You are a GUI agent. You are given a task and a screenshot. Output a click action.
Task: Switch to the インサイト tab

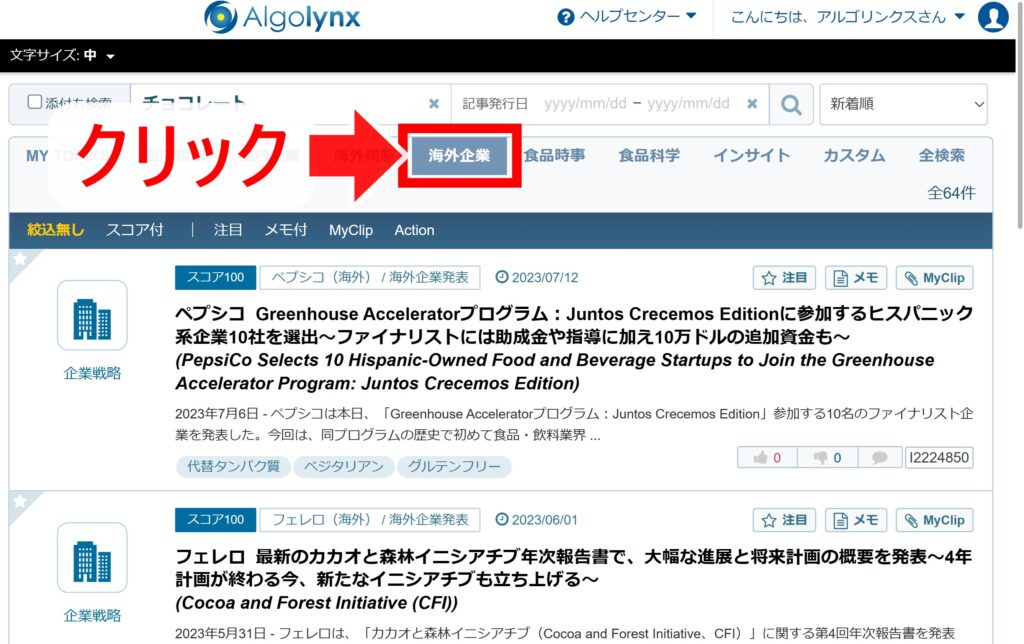coord(751,156)
